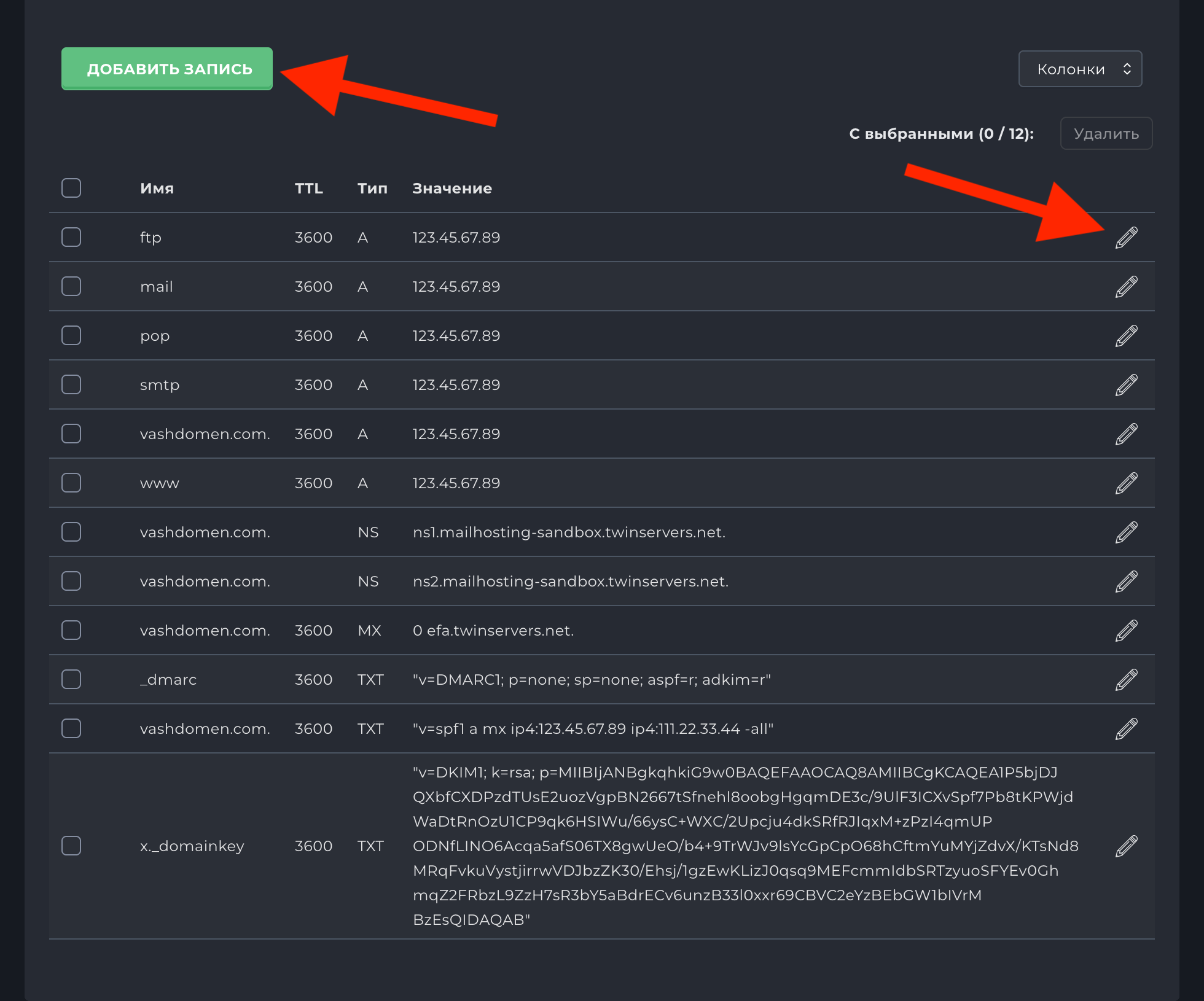Open editing for the smtp record
This screenshot has width=1204, height=1001.
click(1127, 385)
